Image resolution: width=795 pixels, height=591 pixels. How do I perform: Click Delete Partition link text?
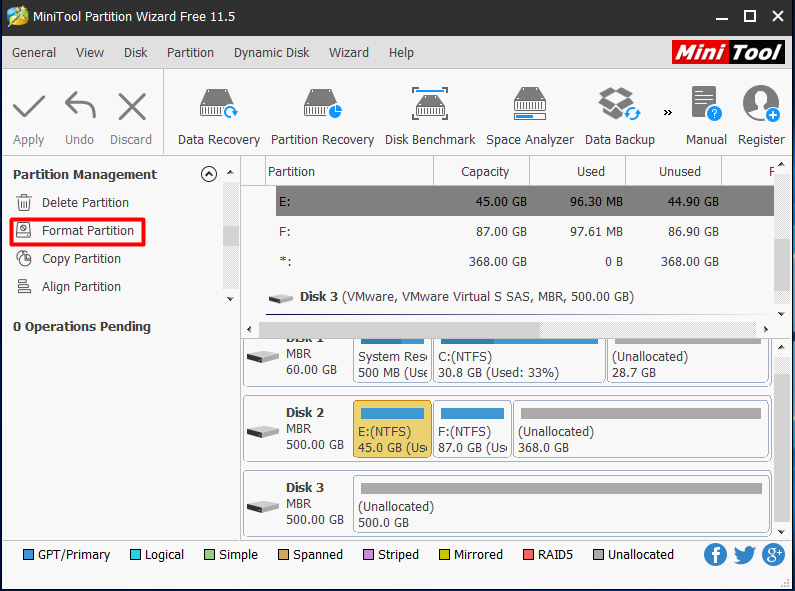click(x=85, y=203)
